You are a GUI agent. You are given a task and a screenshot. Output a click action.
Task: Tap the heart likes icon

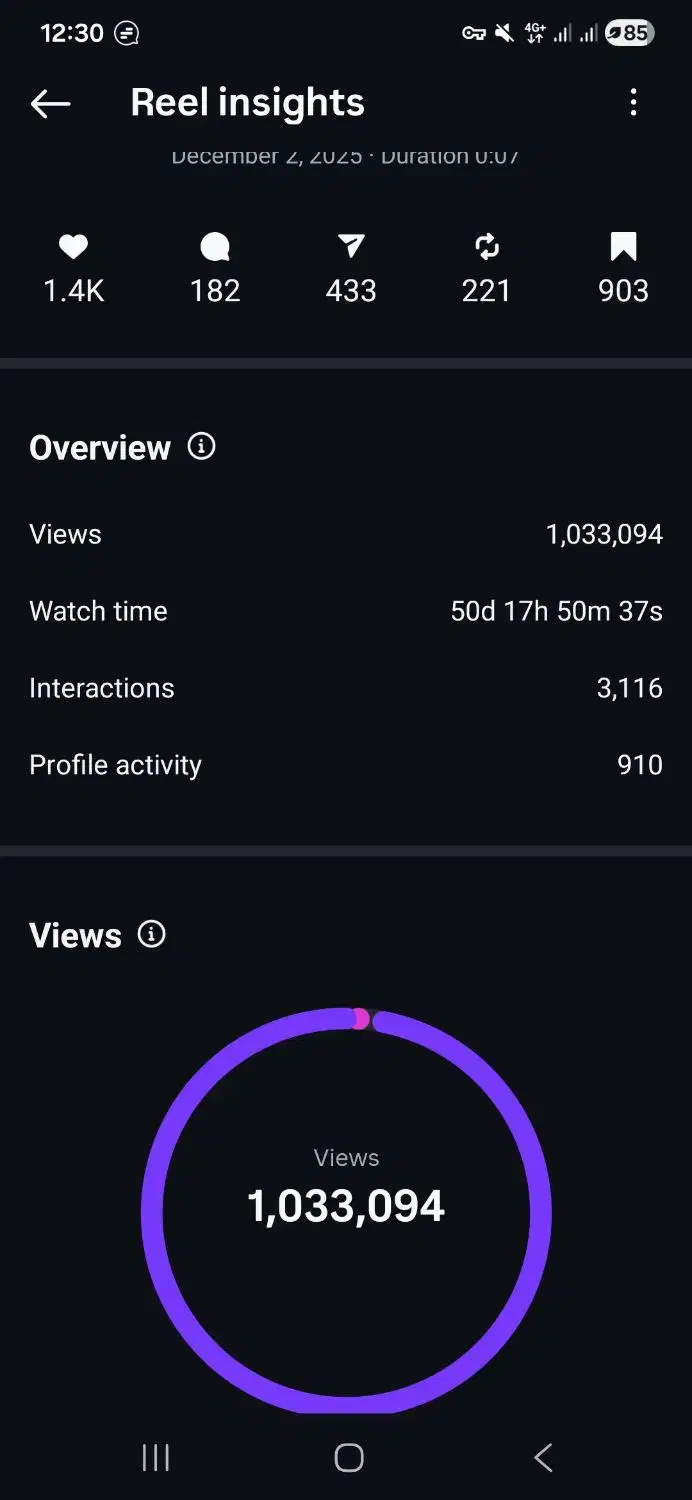click(73, 246)
